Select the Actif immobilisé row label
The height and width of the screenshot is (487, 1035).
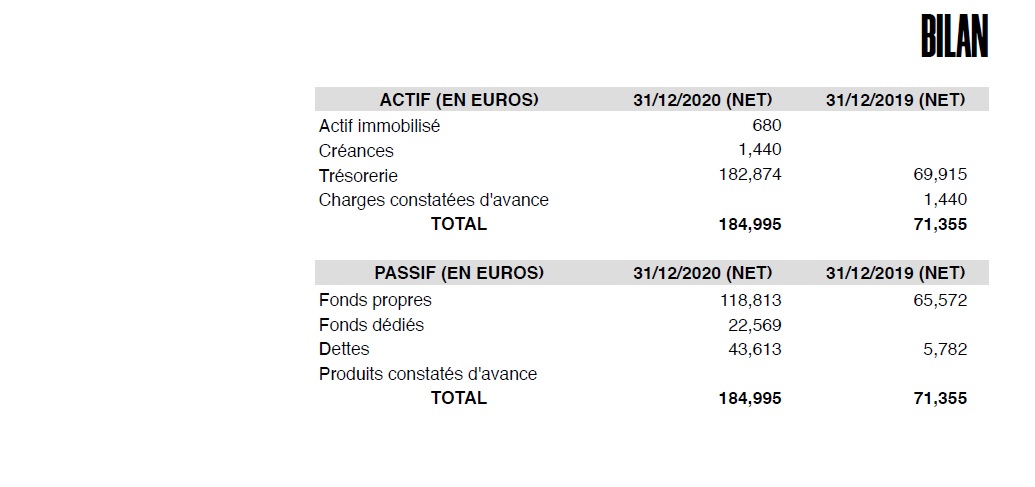[x=380, y=125]
